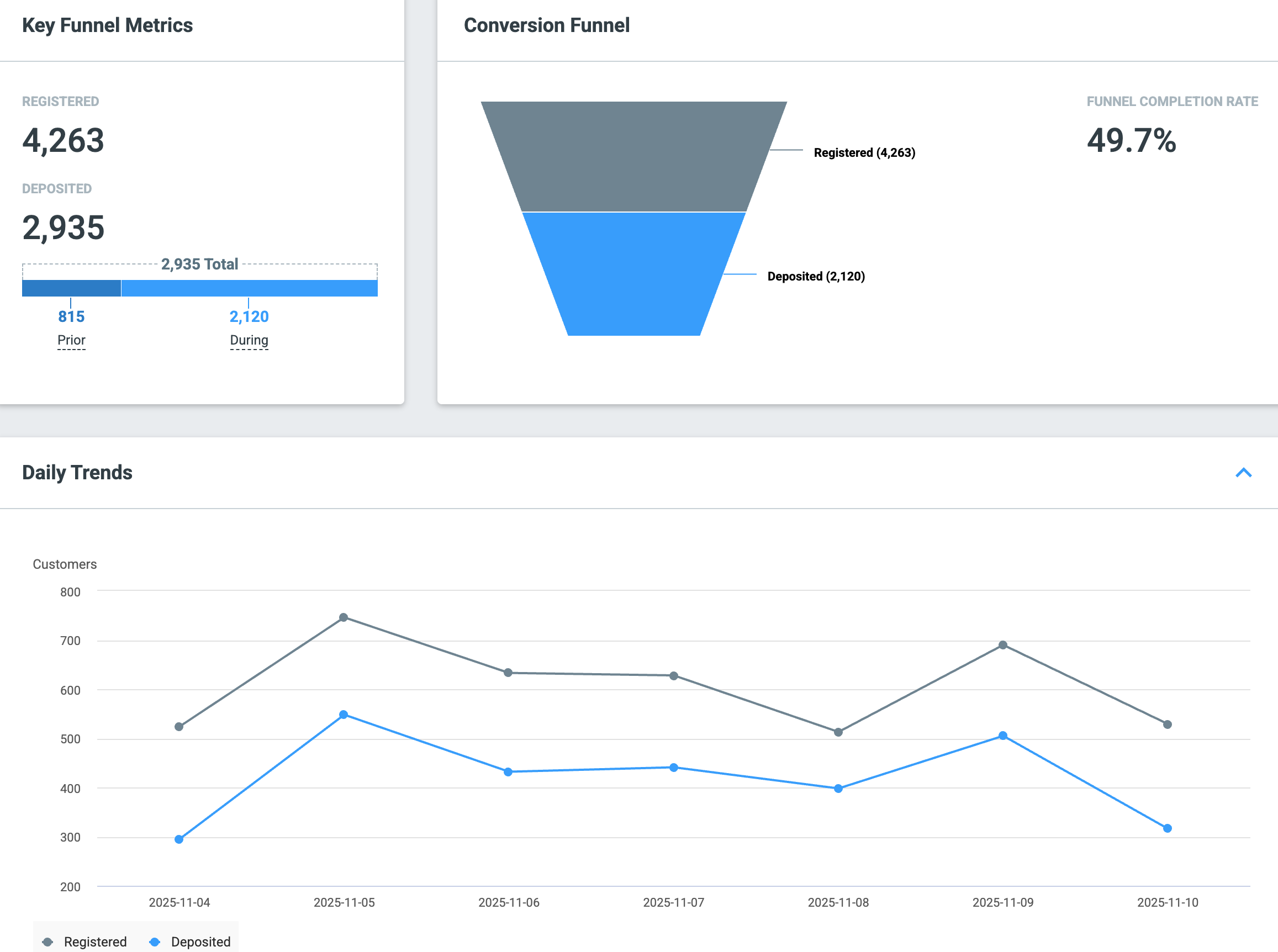Click the 2,935 Total bar label
1278x952 pixels.
tap(199, 264)
